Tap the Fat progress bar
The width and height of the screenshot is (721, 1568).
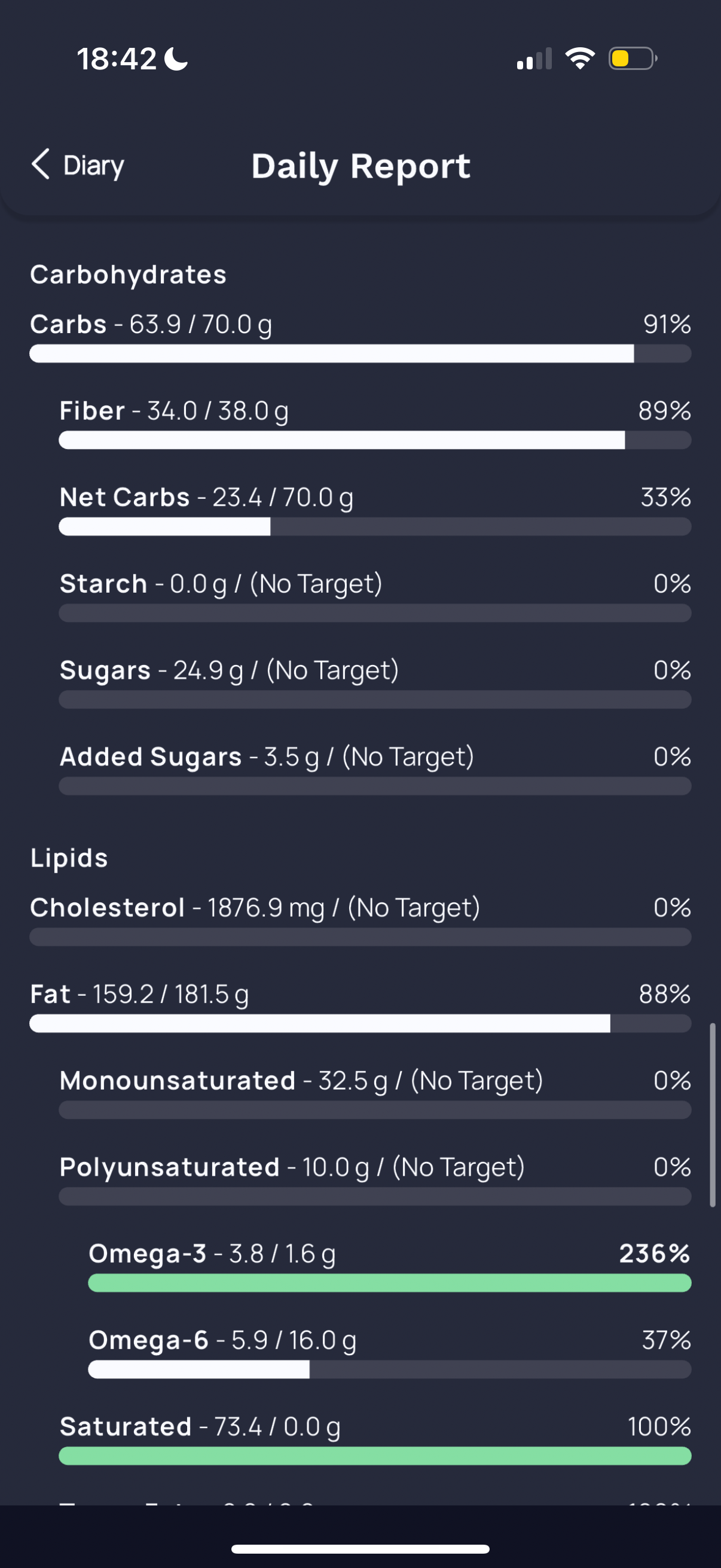click(x=360, y=1023)
